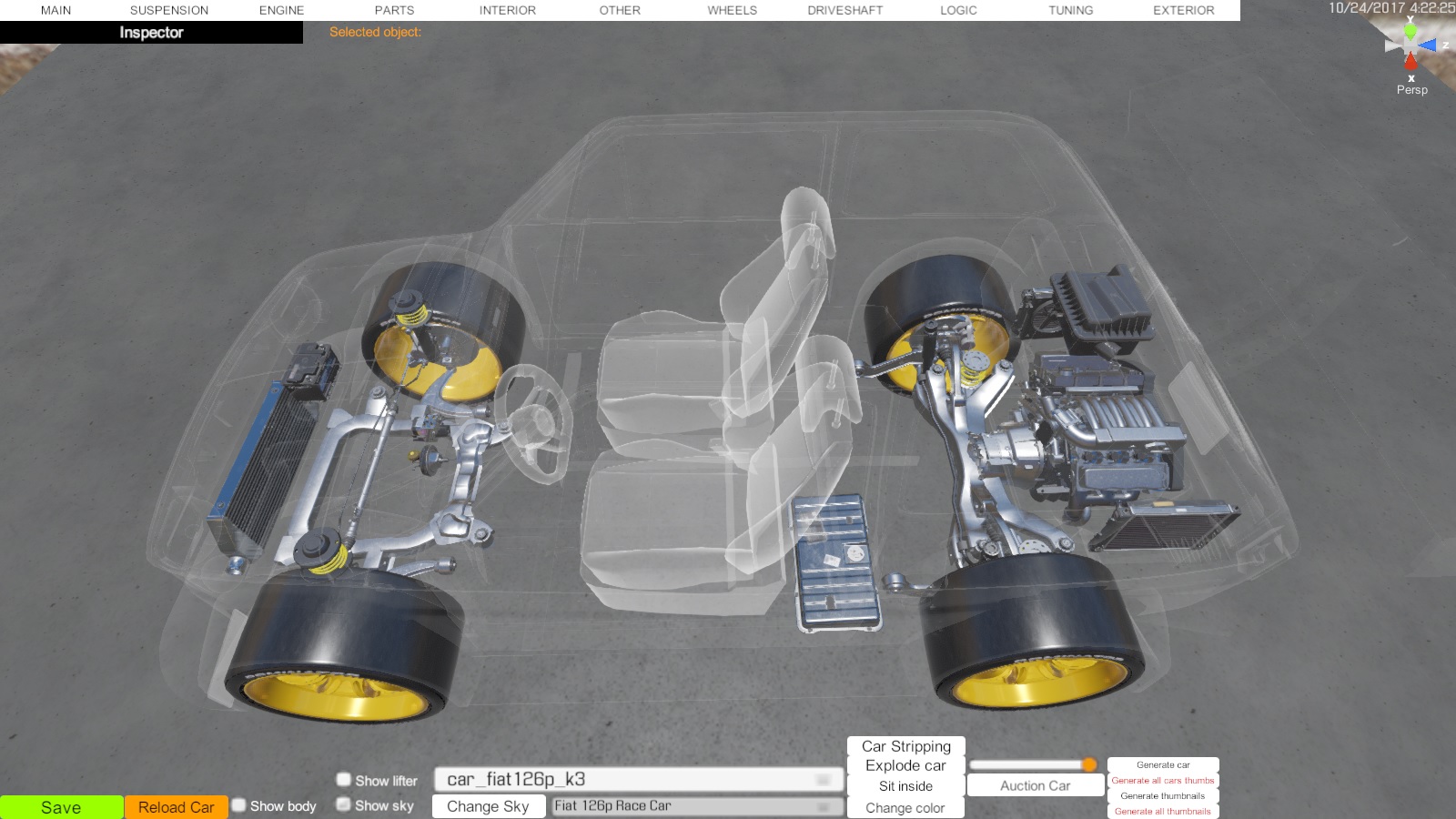The width and height of the screenshot is (1456, 819).
Task: Click the grey center cube of orientation gizmo
Action: tap(1410, 45)
